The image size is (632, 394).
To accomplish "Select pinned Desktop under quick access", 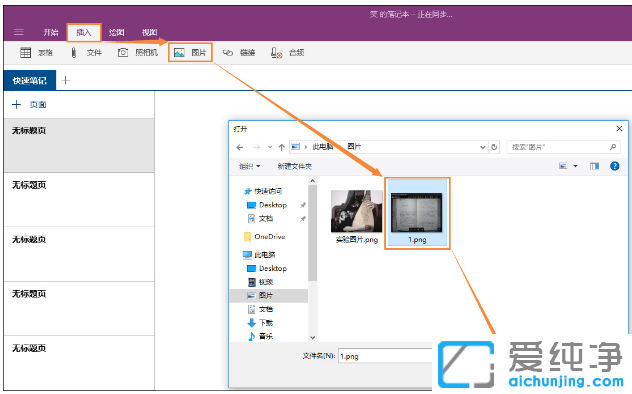I will 267,205.
